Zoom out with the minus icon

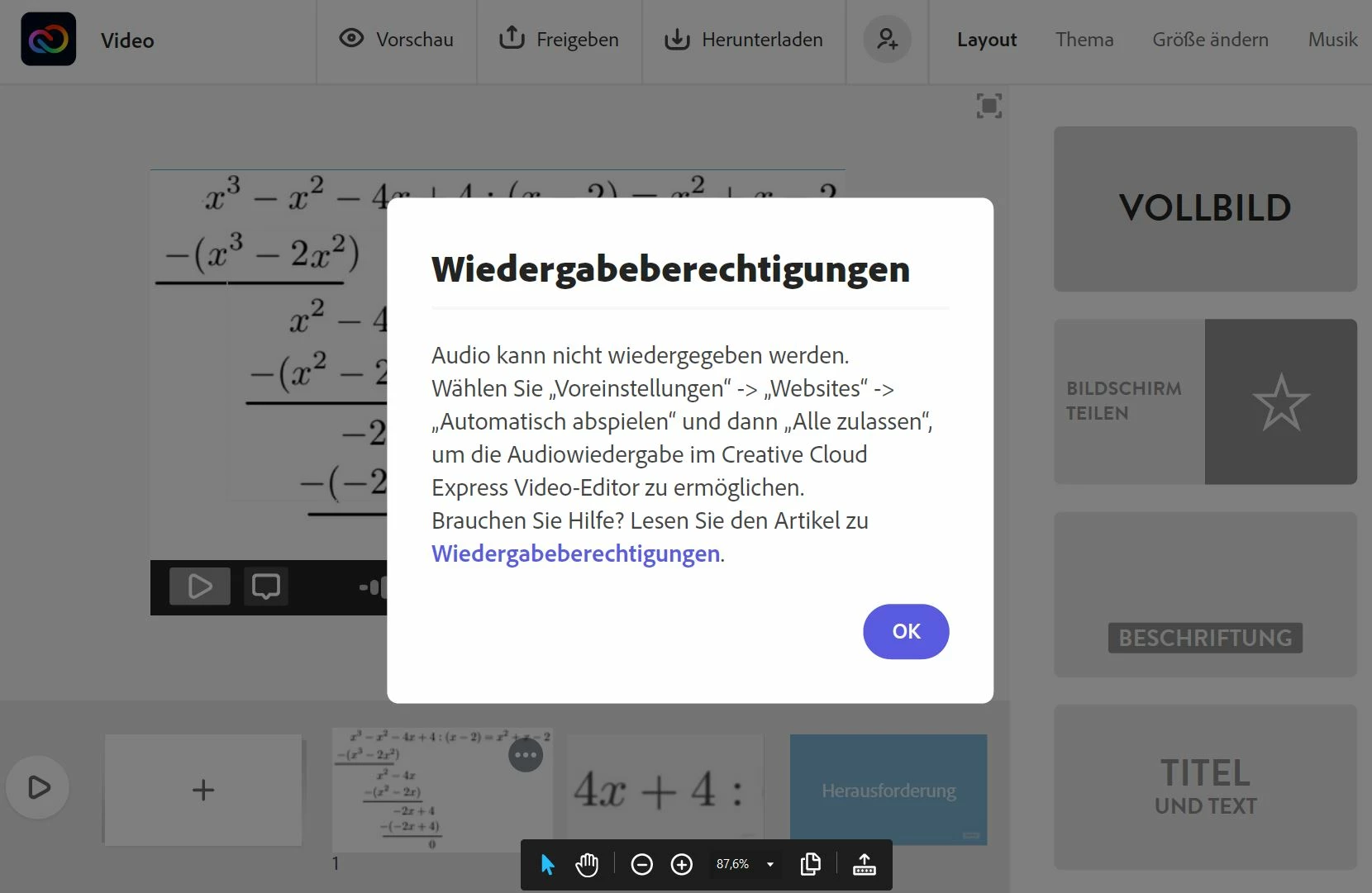(x=642, y=865)
